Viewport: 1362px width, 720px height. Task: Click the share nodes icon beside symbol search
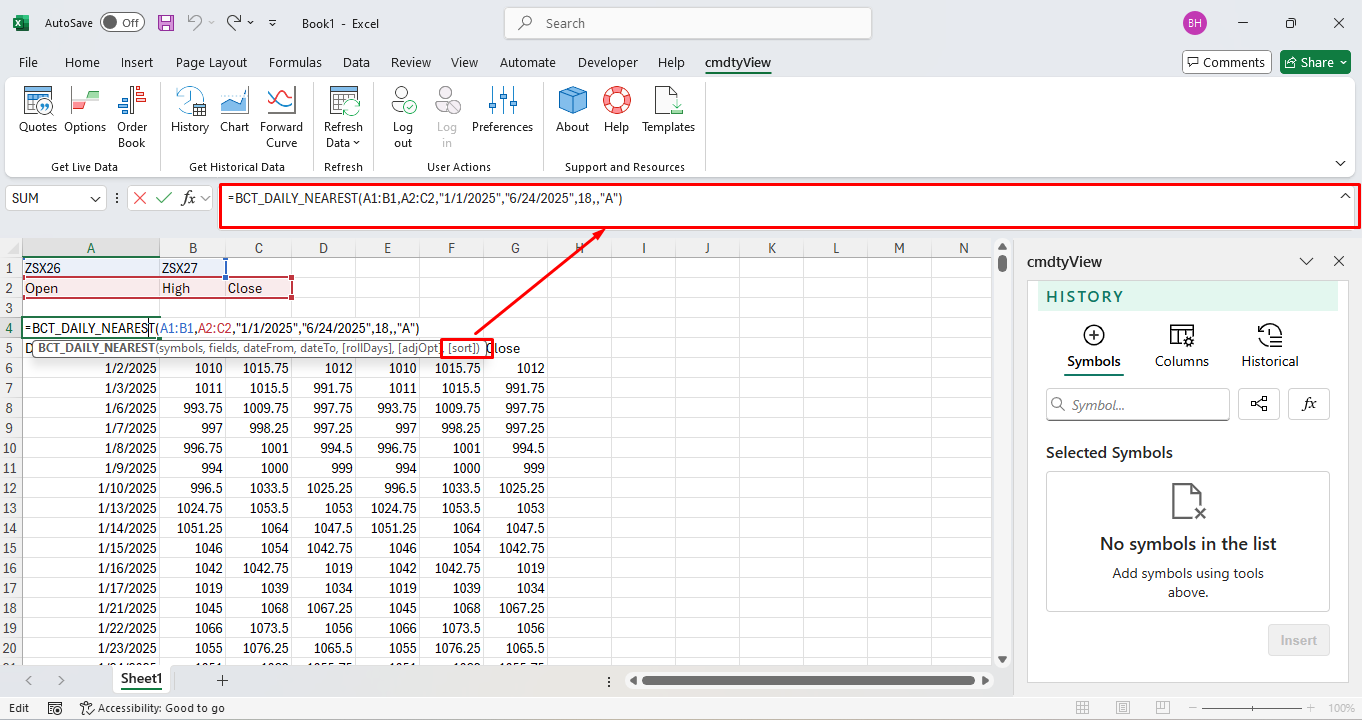tap(1259, 404)
